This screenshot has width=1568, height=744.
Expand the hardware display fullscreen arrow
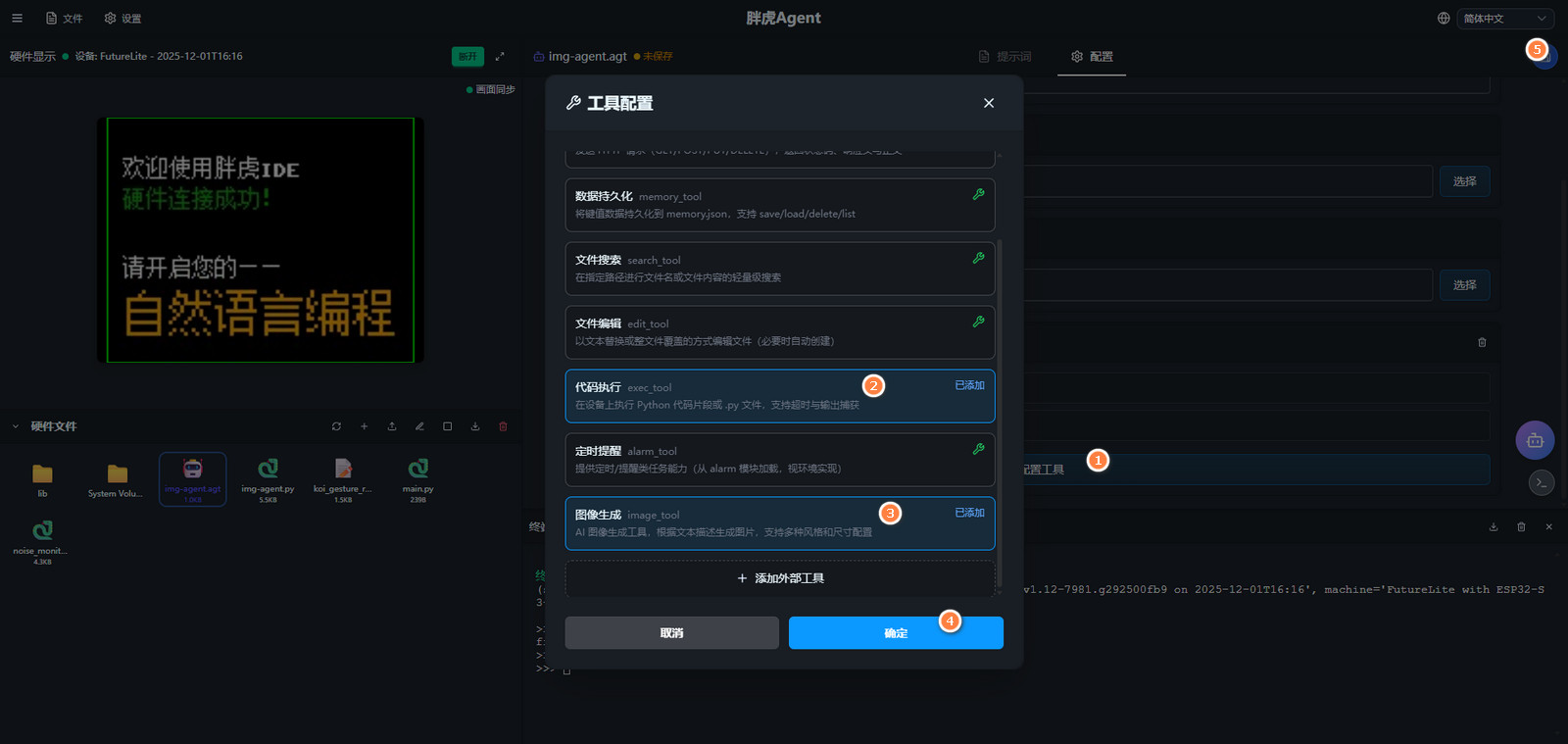point(500,57)
